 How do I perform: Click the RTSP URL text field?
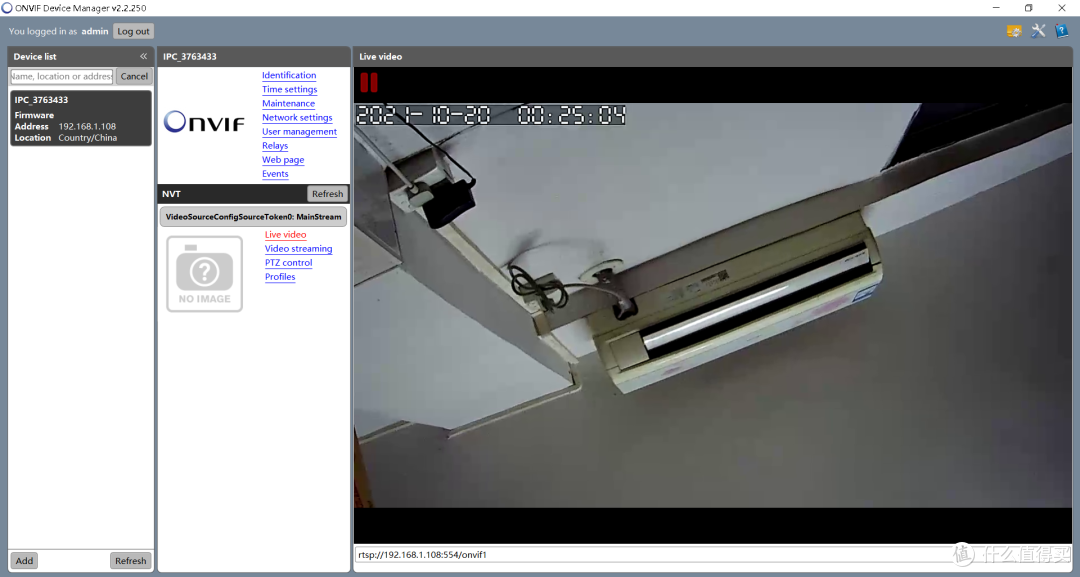[650, 554]
